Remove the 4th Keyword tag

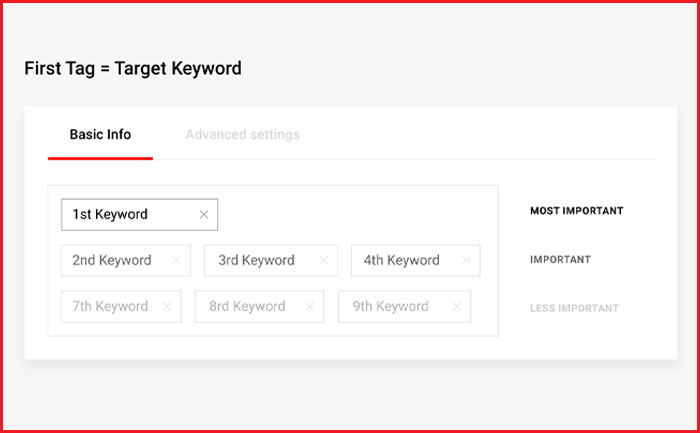465,261
